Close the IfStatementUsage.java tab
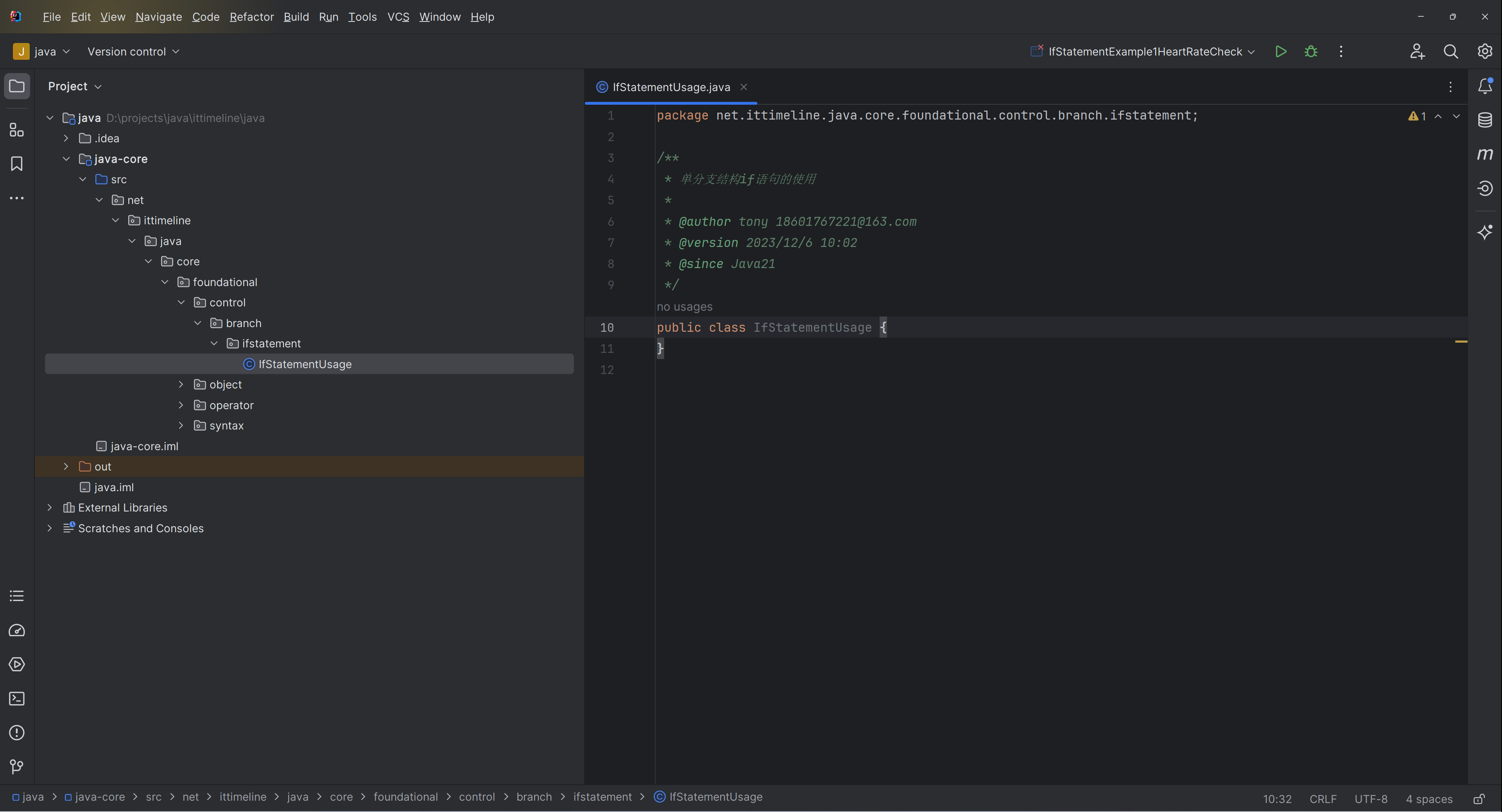 [x=744, y=87]
